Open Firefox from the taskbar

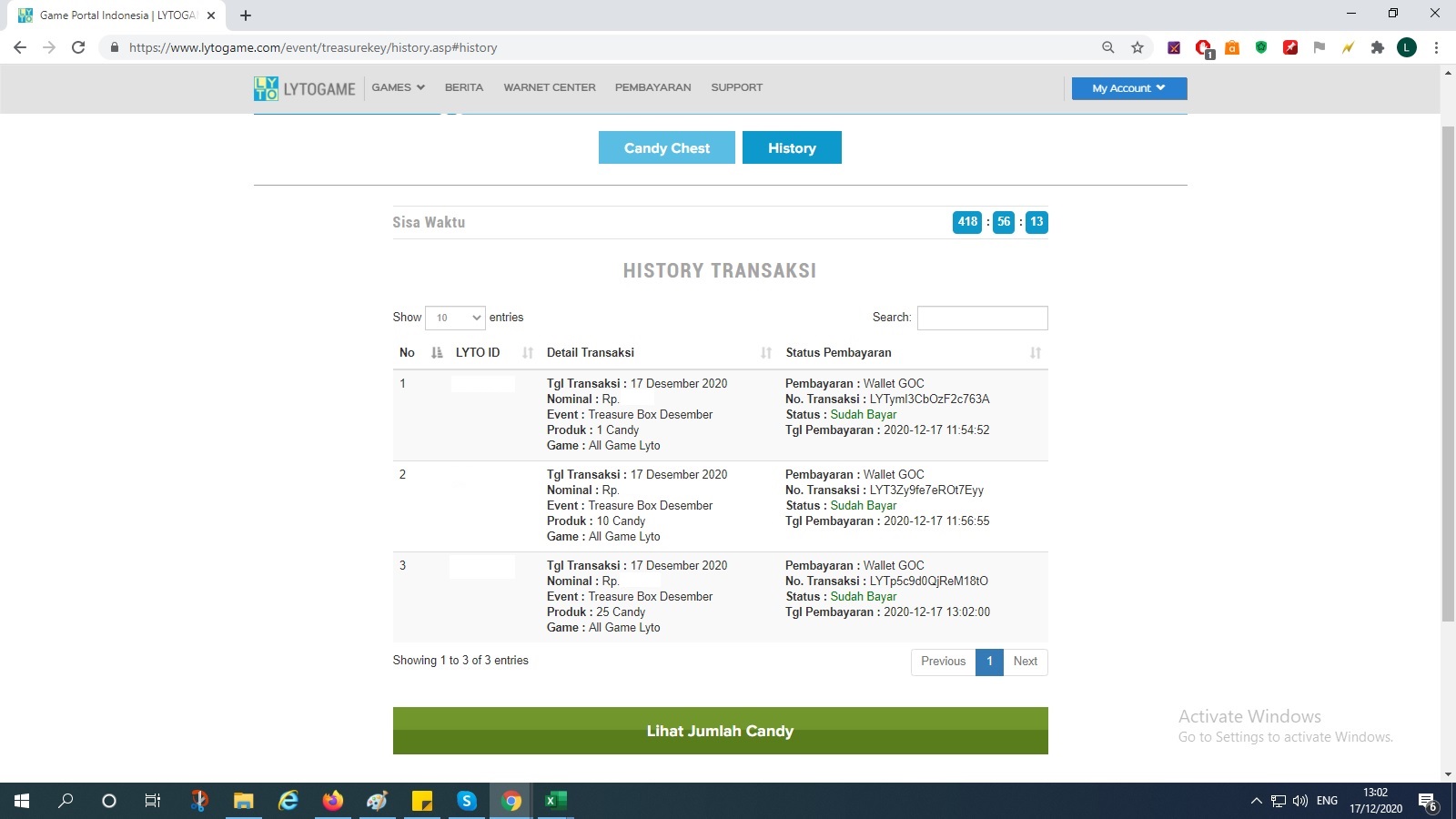pos(333,801)
